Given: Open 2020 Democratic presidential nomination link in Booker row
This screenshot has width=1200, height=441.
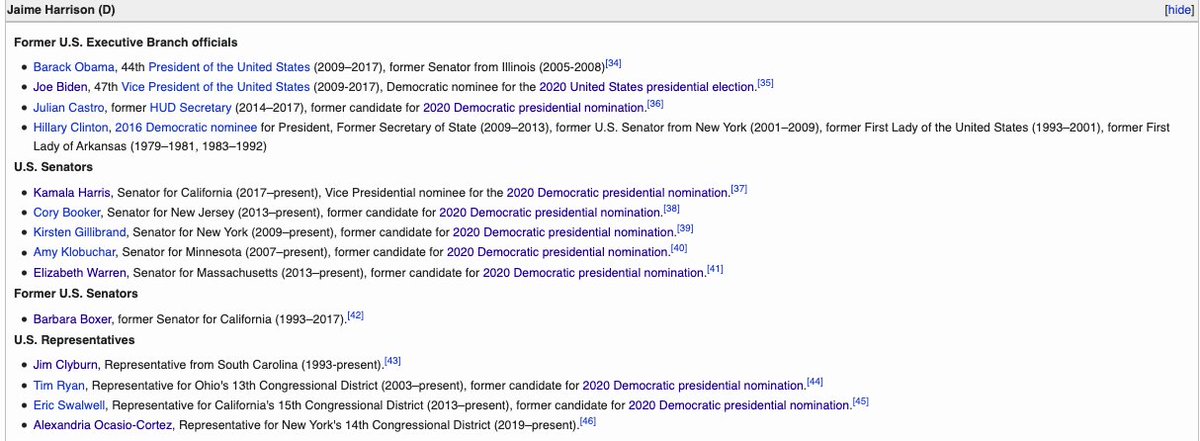Looking at the screenshot, I should point(550,212).
